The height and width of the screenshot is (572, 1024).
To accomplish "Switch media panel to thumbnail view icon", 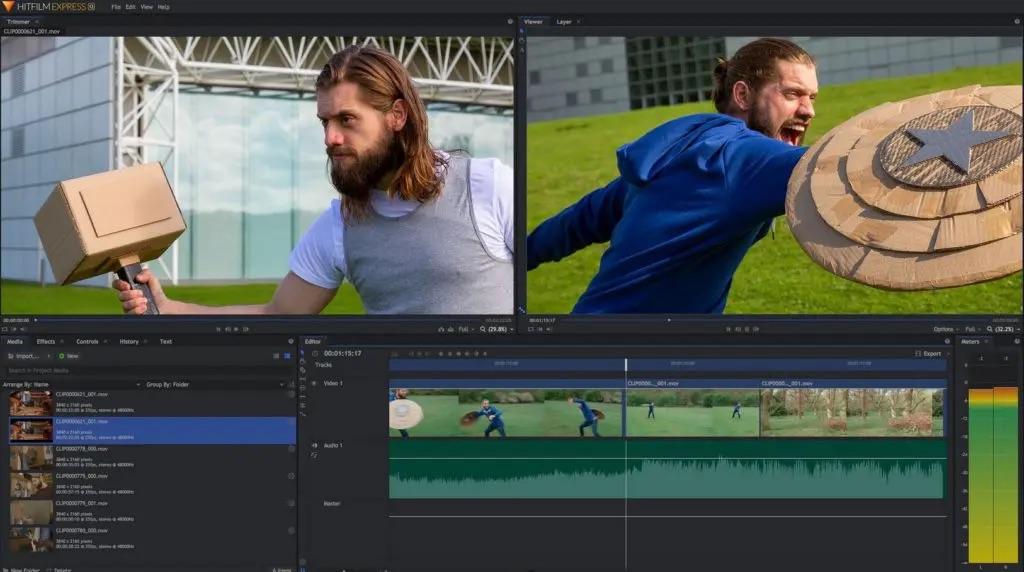I will [287, 356].
